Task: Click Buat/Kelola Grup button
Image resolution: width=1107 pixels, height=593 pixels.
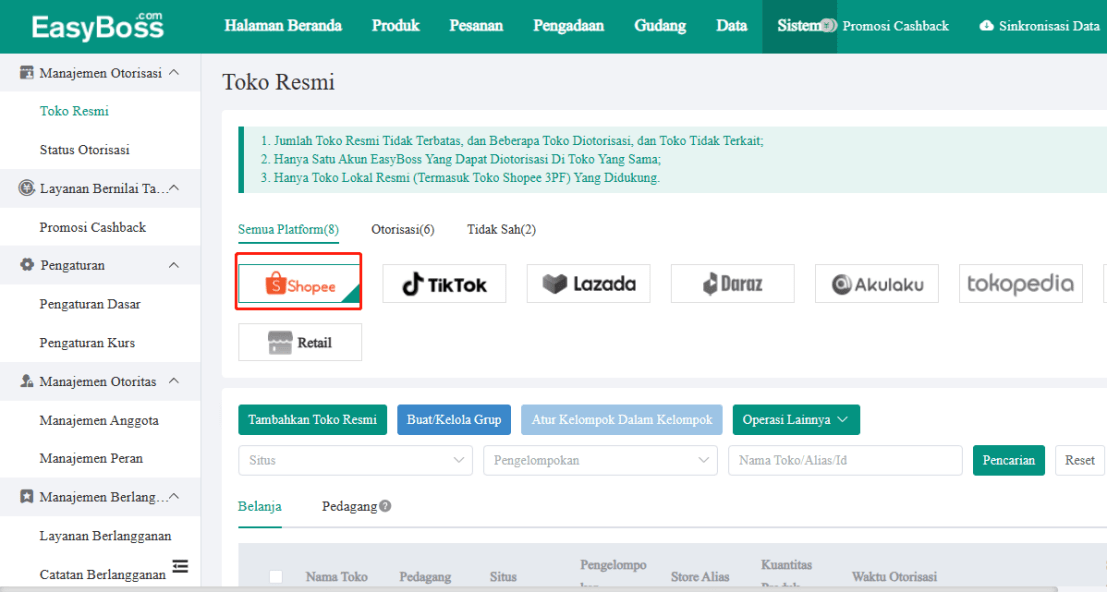Action: pyautogui.click(x=454, y=419)
